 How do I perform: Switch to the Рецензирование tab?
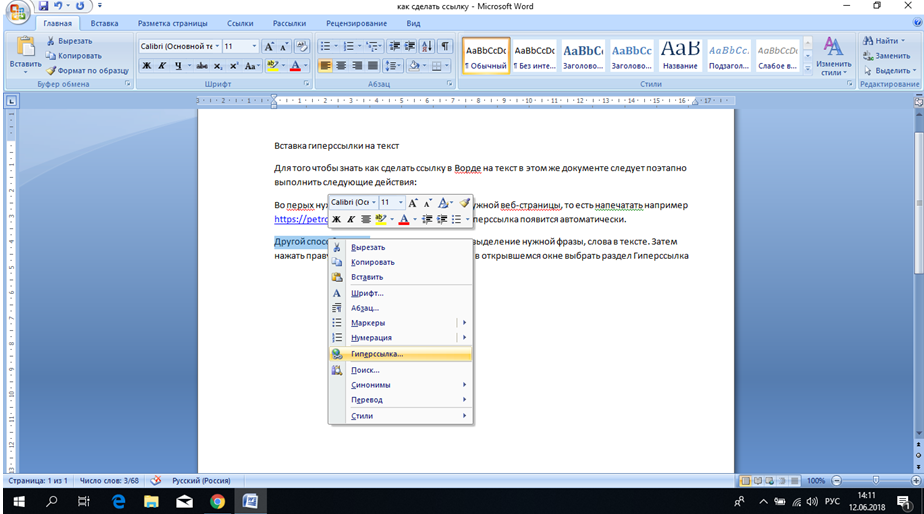click(357, 24)
